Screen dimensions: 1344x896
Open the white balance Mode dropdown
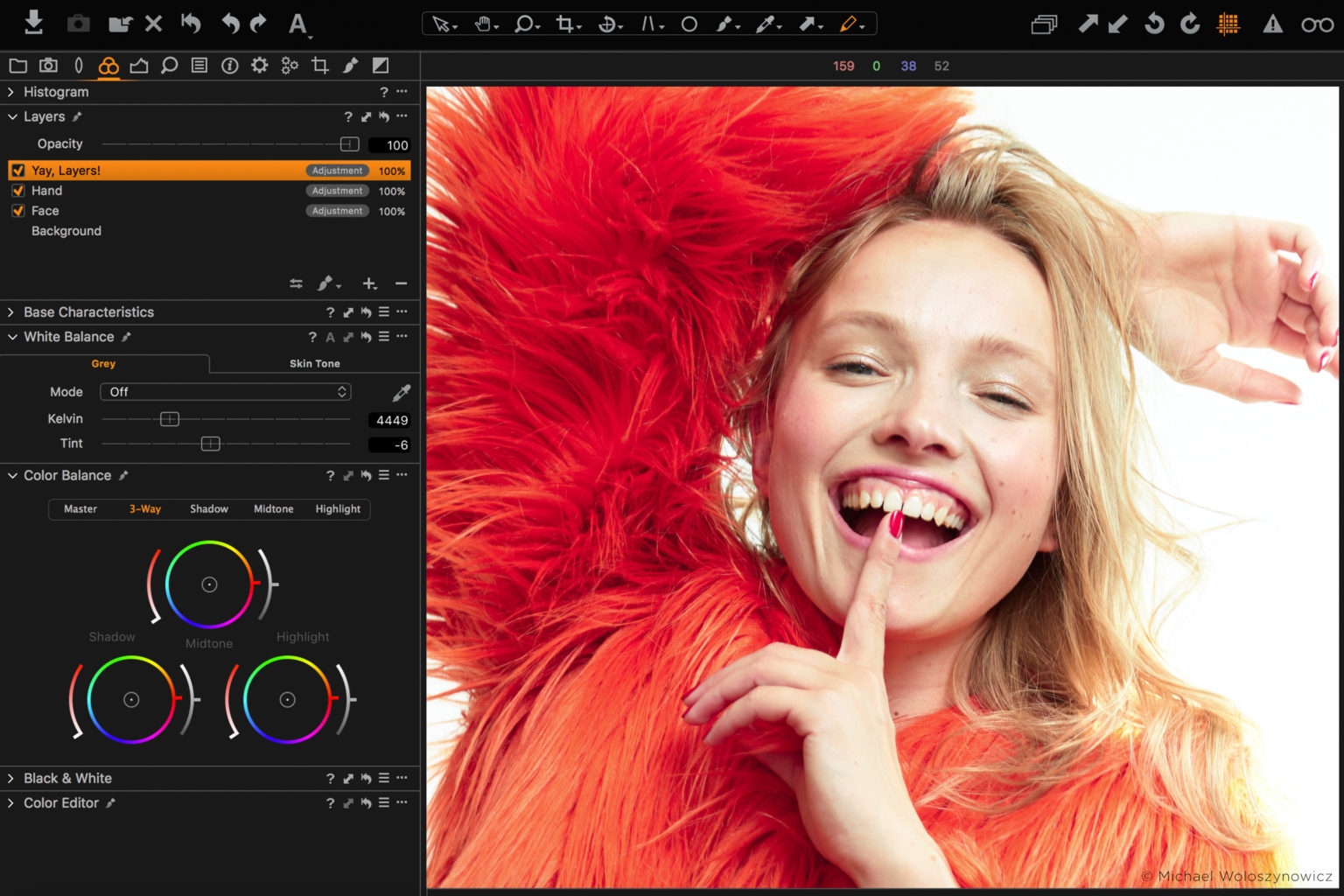[225, 392]
